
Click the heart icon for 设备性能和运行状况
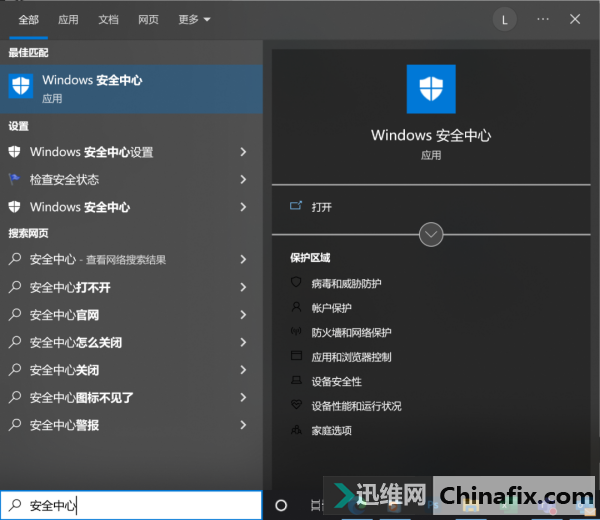coord(296,404)
